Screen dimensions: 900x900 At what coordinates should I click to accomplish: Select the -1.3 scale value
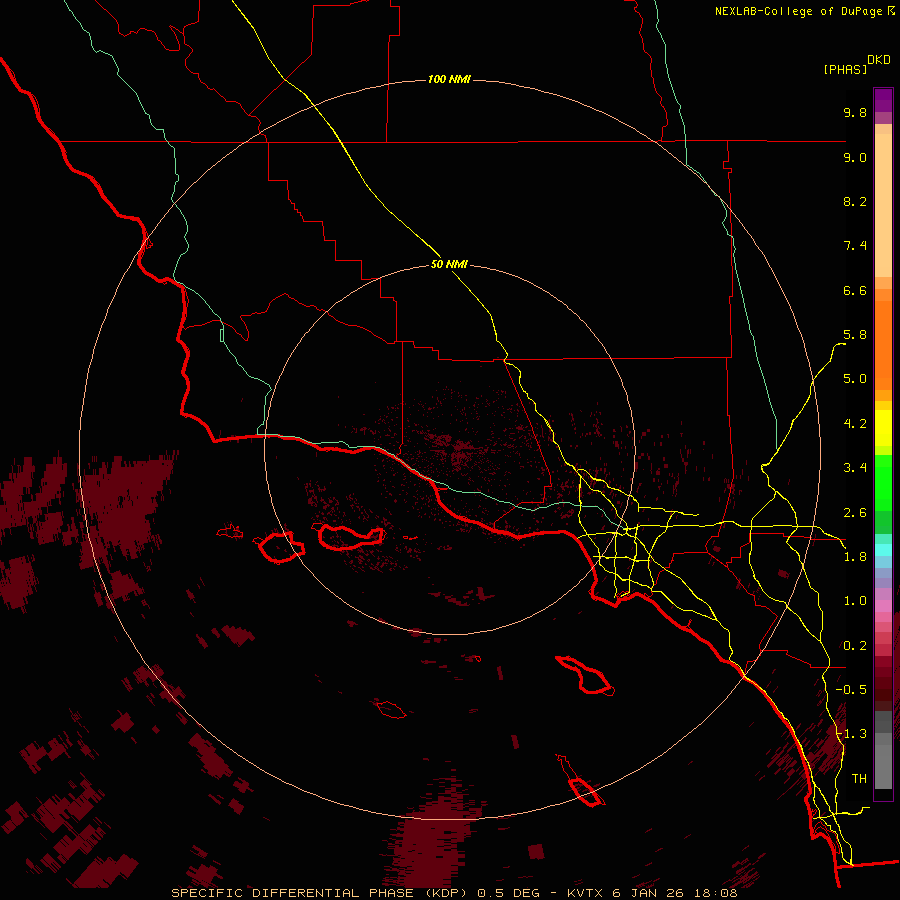click(x=851, y=734)
